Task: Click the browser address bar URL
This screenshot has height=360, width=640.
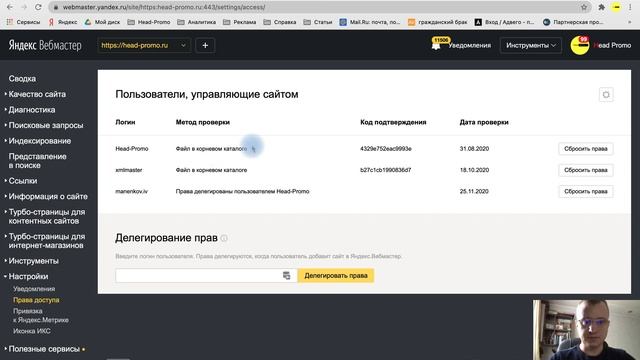Action: [x=164, y=7]
